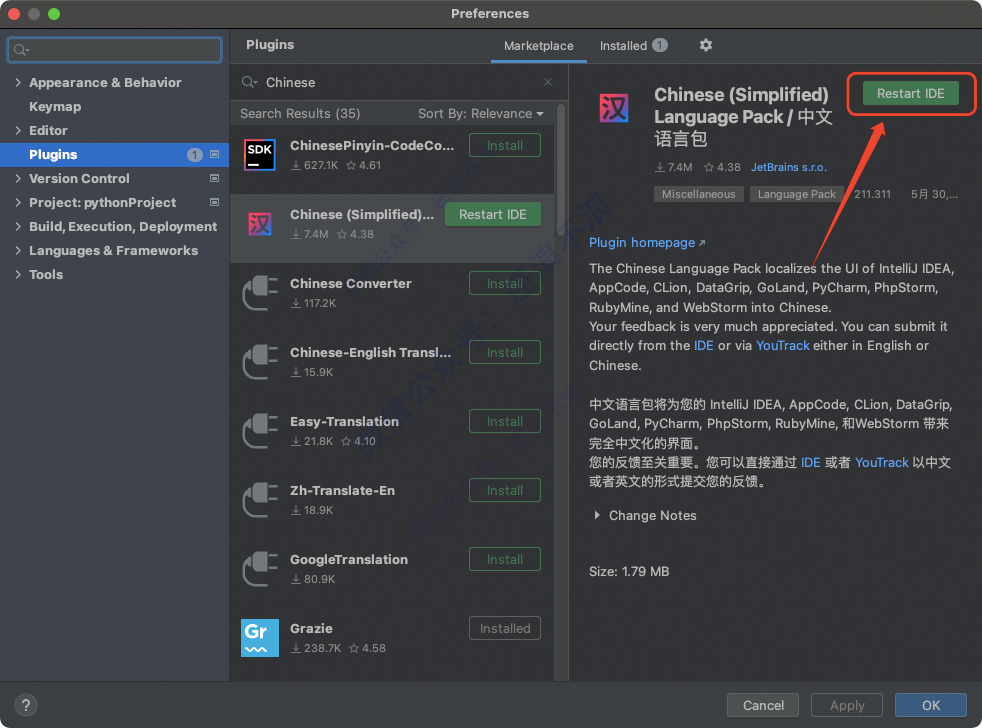Viewport: 982px width, 728px height.
Task: Select the GoogleTranslation entry name
Action: coord(349,559)
